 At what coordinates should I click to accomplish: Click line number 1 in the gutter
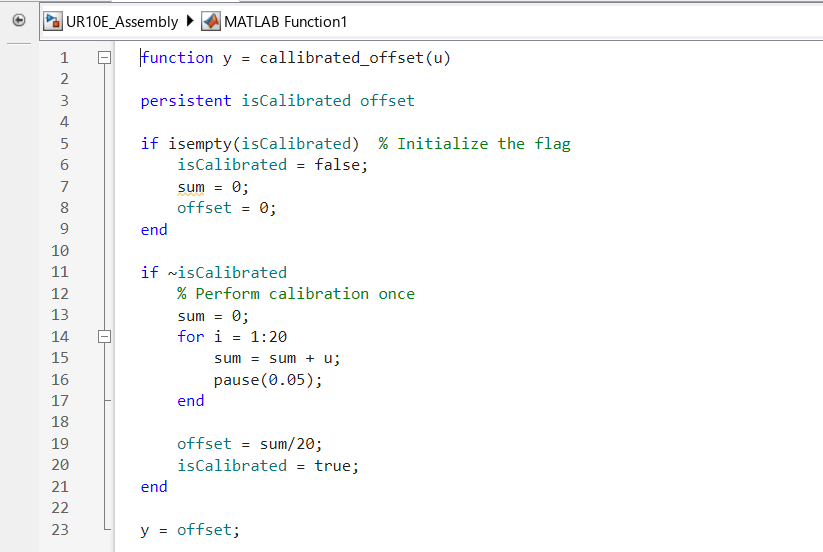pos(64,57)
